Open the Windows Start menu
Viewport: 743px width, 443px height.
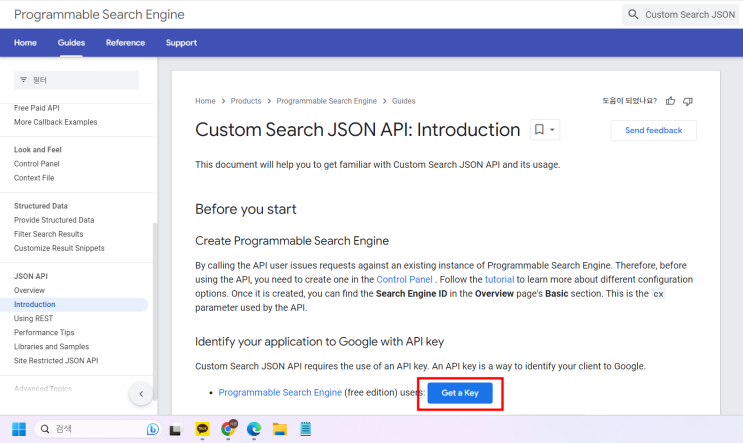click(19, 429)
